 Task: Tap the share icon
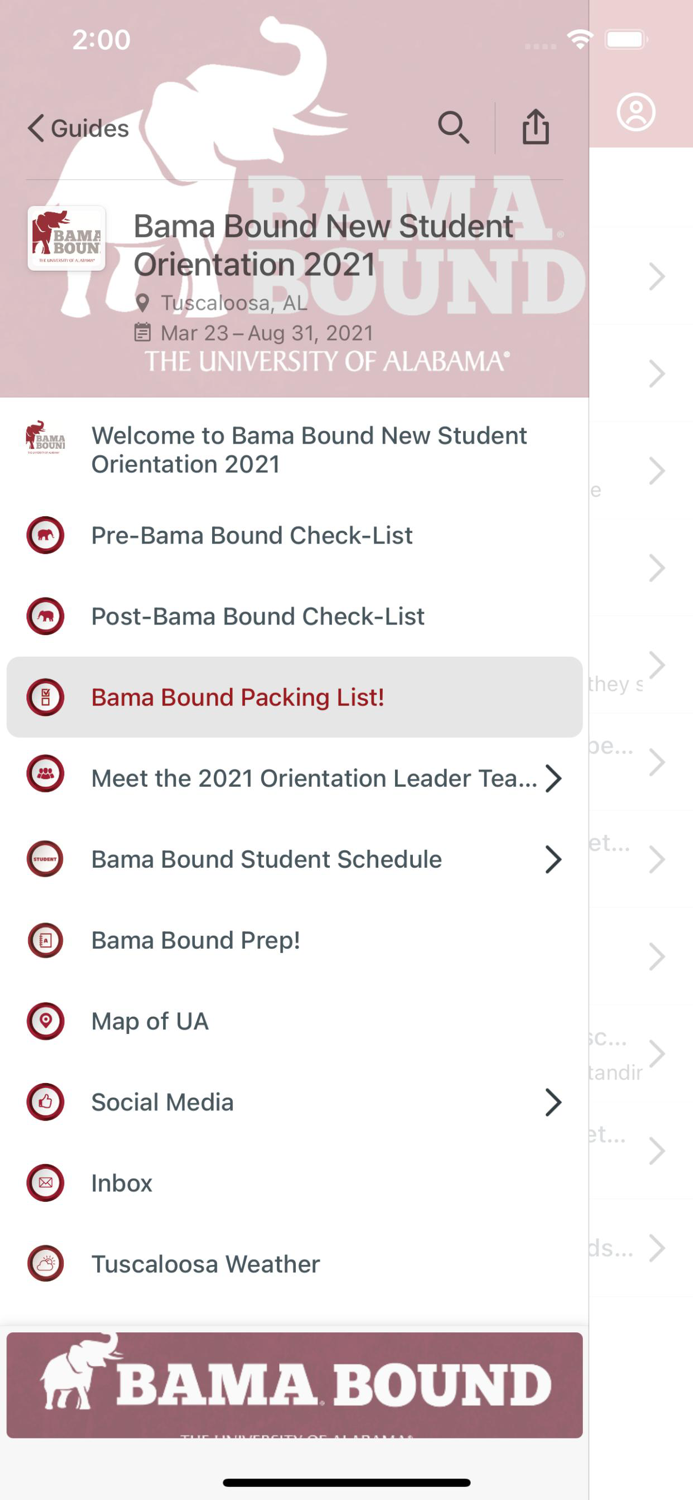536,127
